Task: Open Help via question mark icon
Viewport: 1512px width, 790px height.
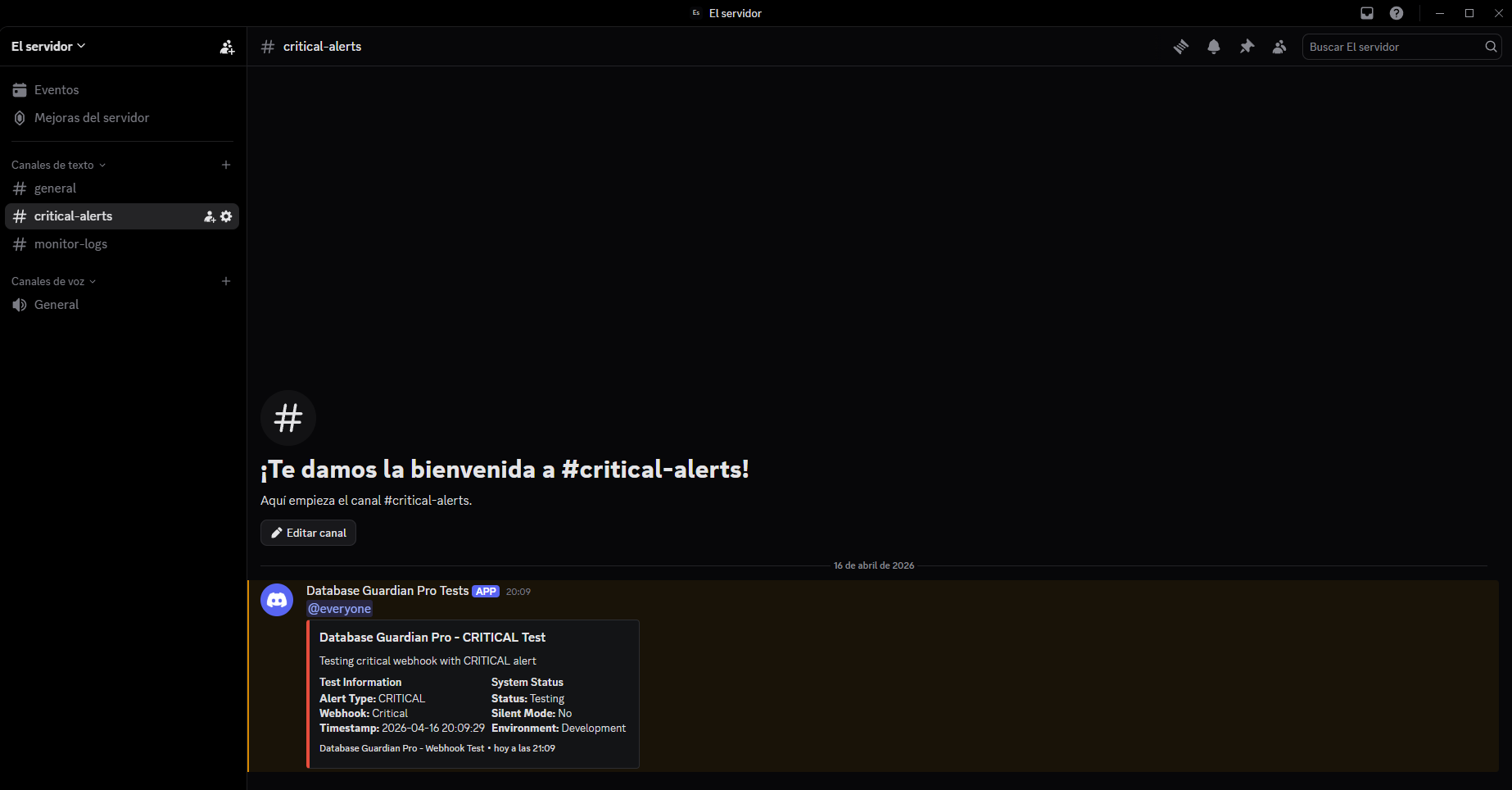Action: [1397, 13]
